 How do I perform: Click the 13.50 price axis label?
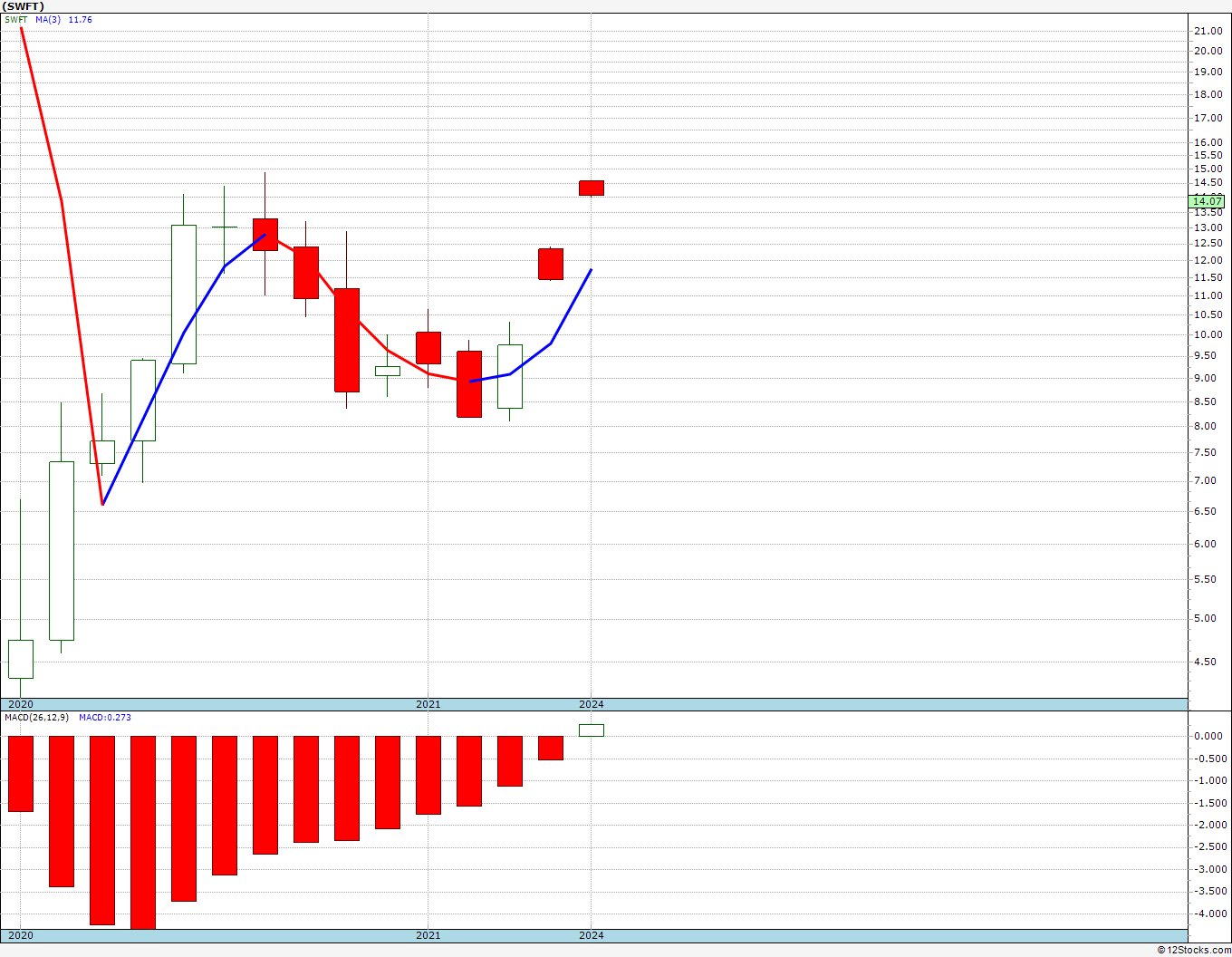[1208, 212]
